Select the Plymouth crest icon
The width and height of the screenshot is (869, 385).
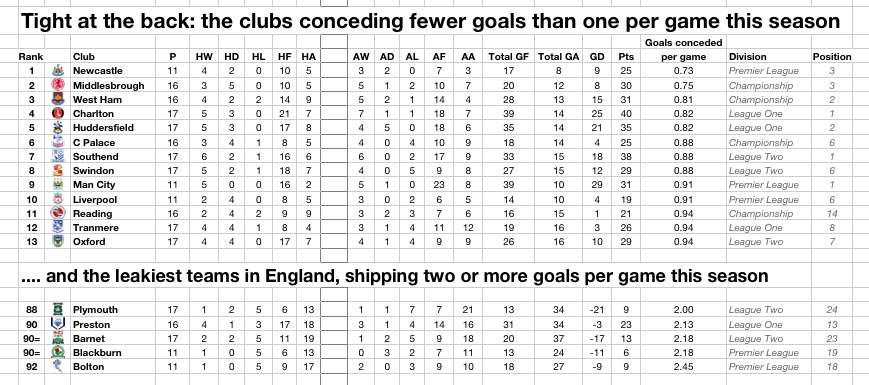(57, 310)
